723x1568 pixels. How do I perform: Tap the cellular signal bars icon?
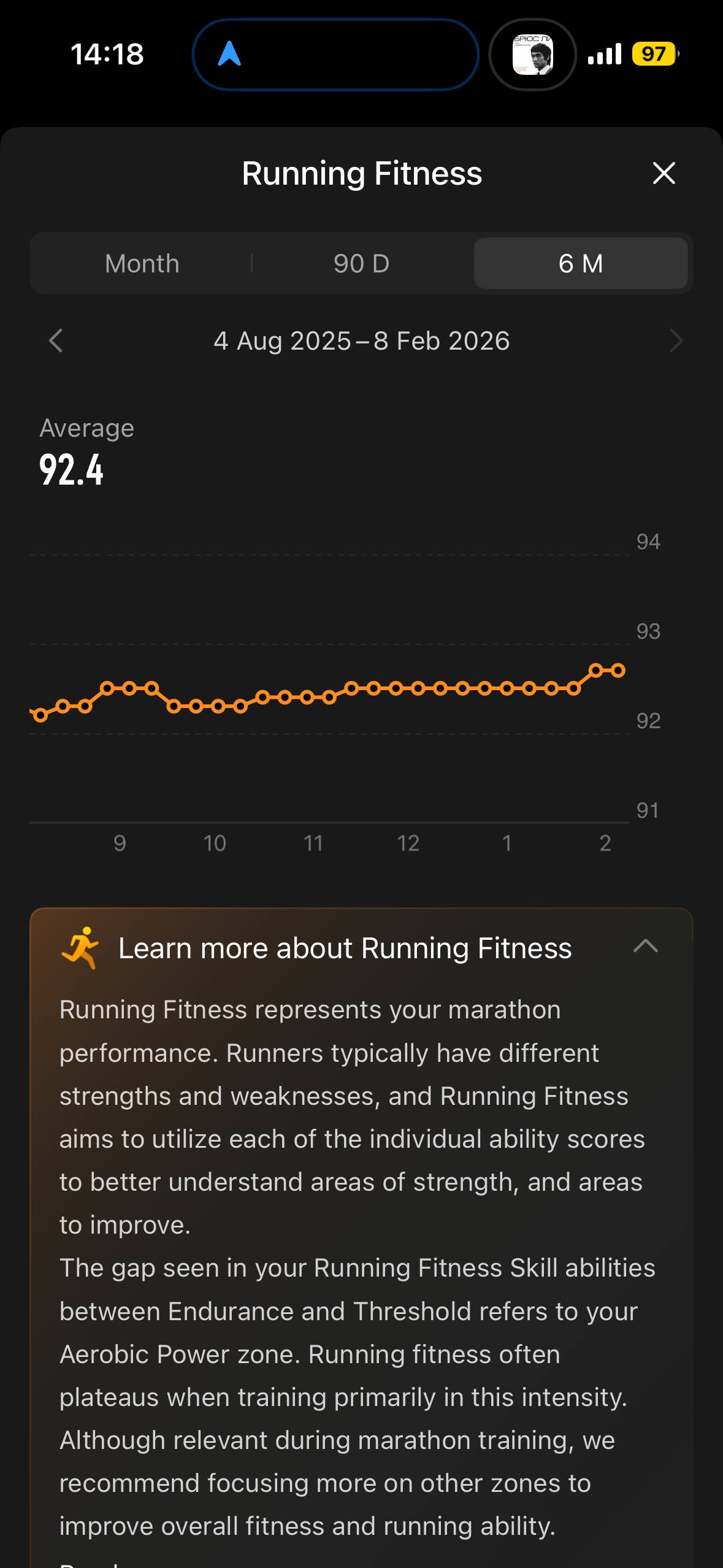pos(604,55)
